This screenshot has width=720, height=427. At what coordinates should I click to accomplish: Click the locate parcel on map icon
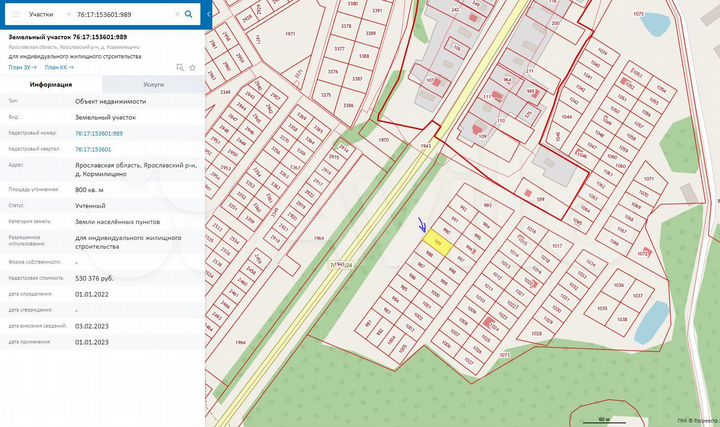180,67
